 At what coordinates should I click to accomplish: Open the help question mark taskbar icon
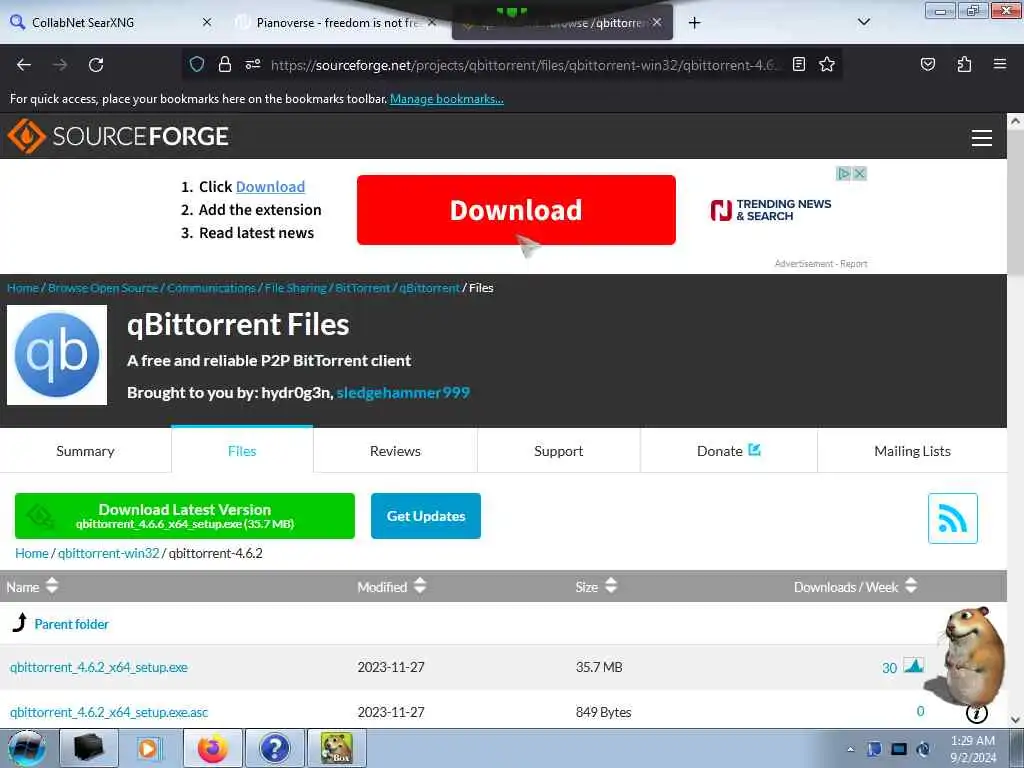pos(274,748)
